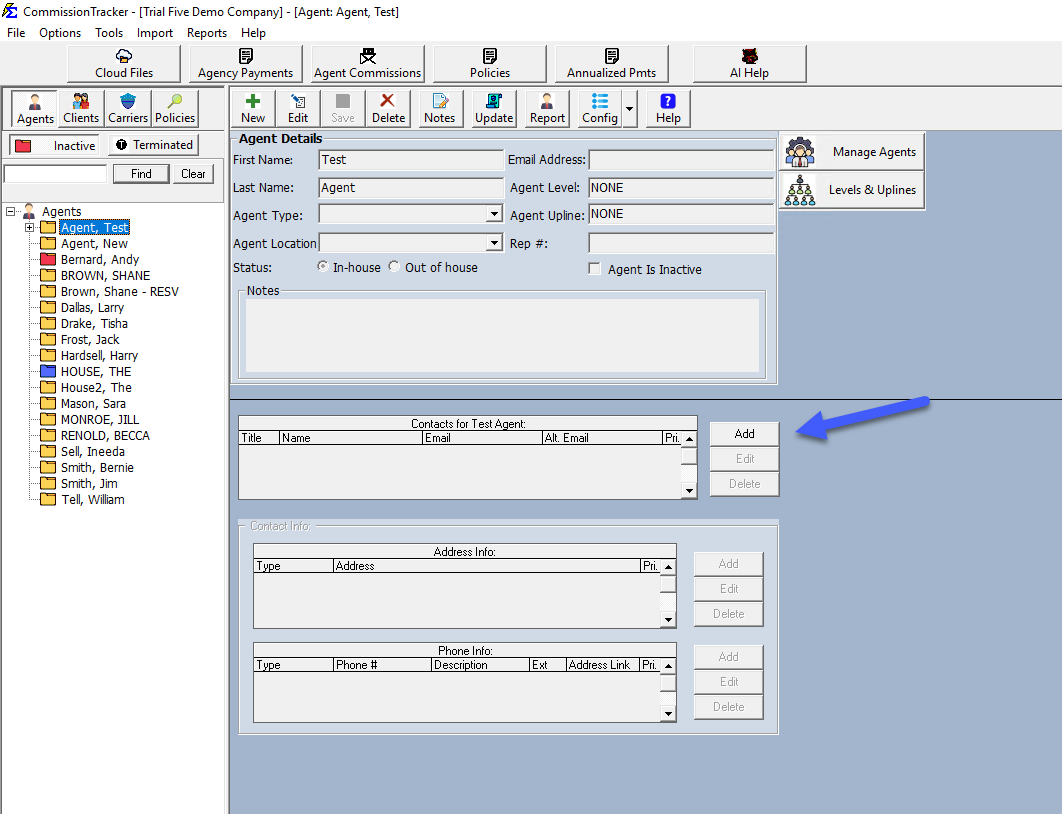This screenshot has height=814, width=1062.
Task: Click inside the agent search field
Action: (55, 173)
